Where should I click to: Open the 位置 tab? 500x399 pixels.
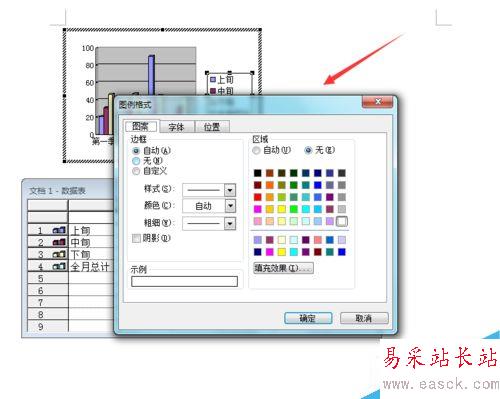click(212, 127)
